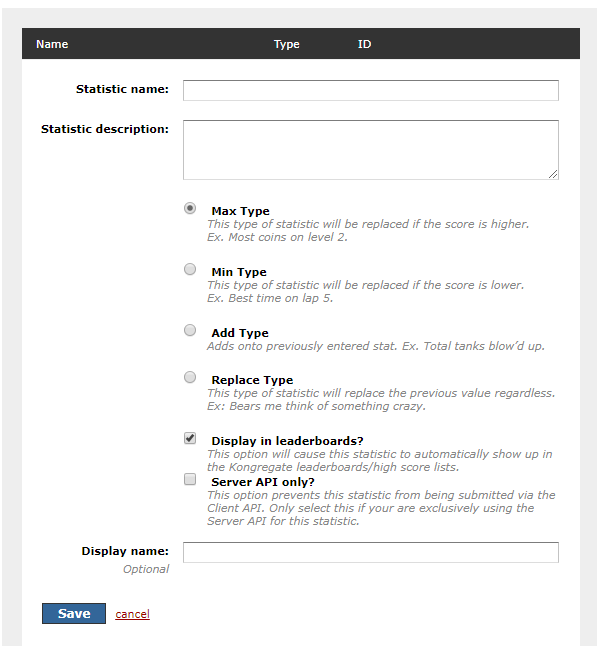Click the Name column header

click(x=52, y=44)
